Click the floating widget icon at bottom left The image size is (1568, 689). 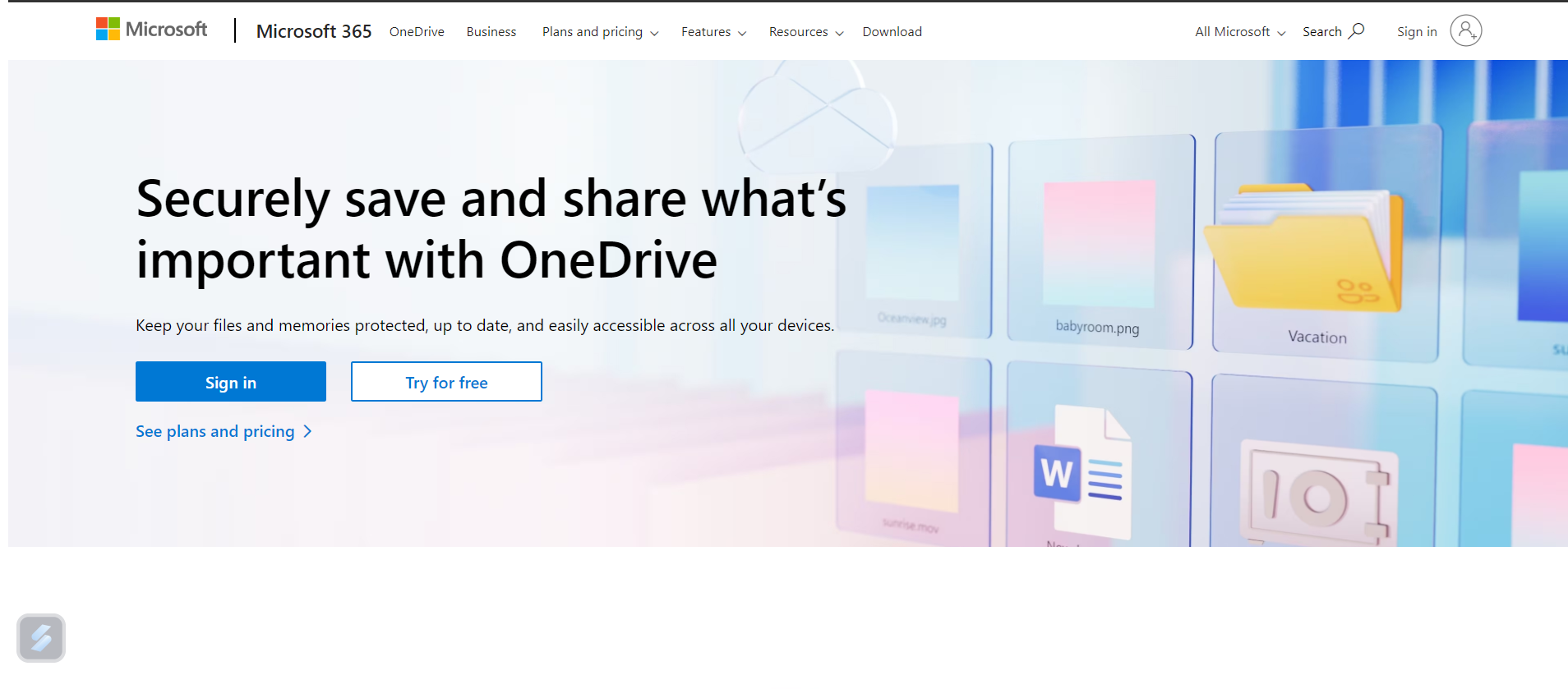(41, 638)
